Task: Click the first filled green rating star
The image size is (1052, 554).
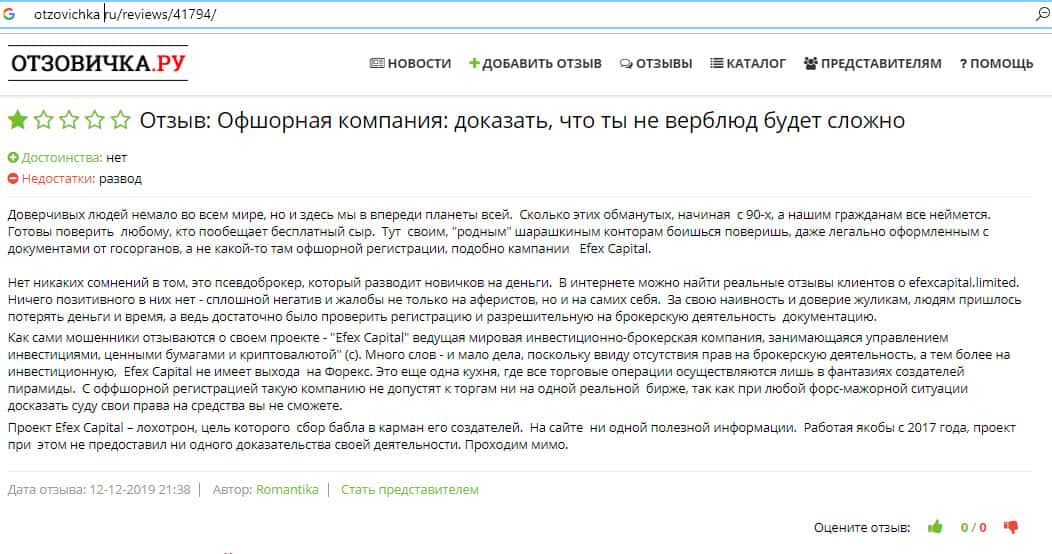Action: (x=17, y=120)
